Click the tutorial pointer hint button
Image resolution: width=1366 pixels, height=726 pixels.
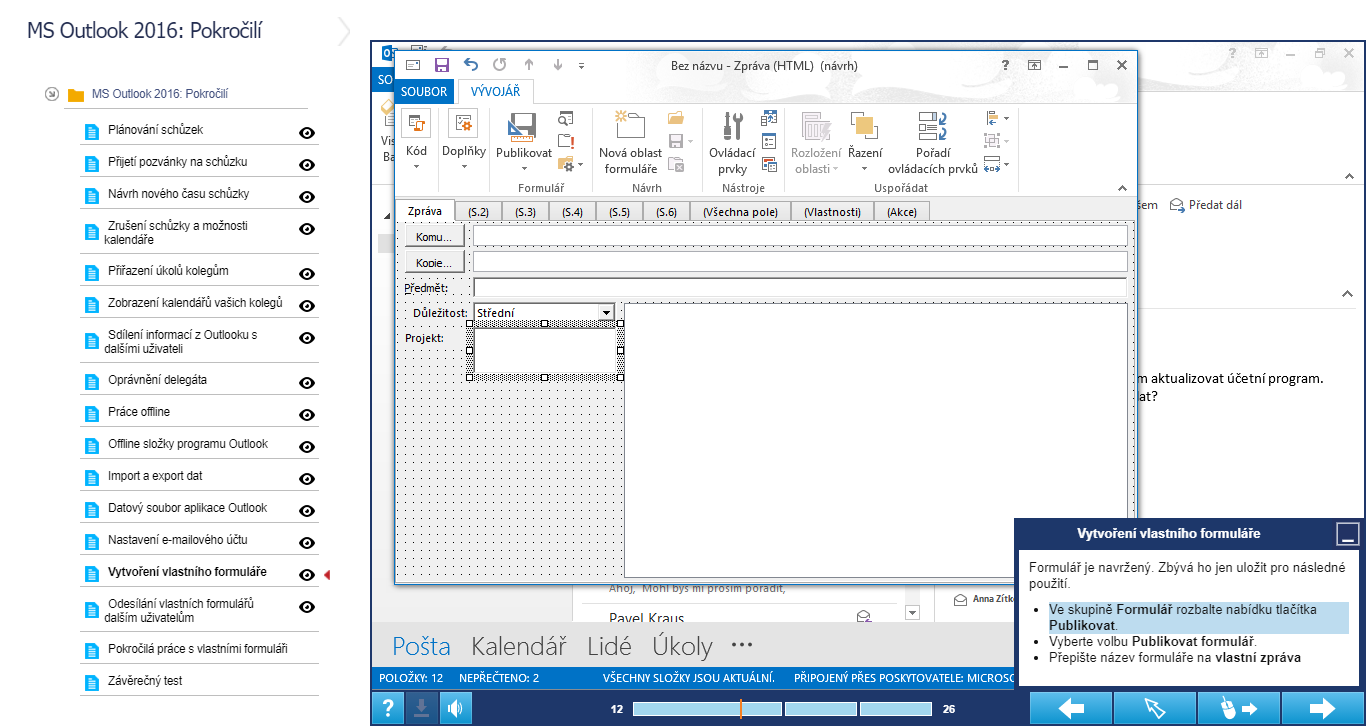[1155, 709]
